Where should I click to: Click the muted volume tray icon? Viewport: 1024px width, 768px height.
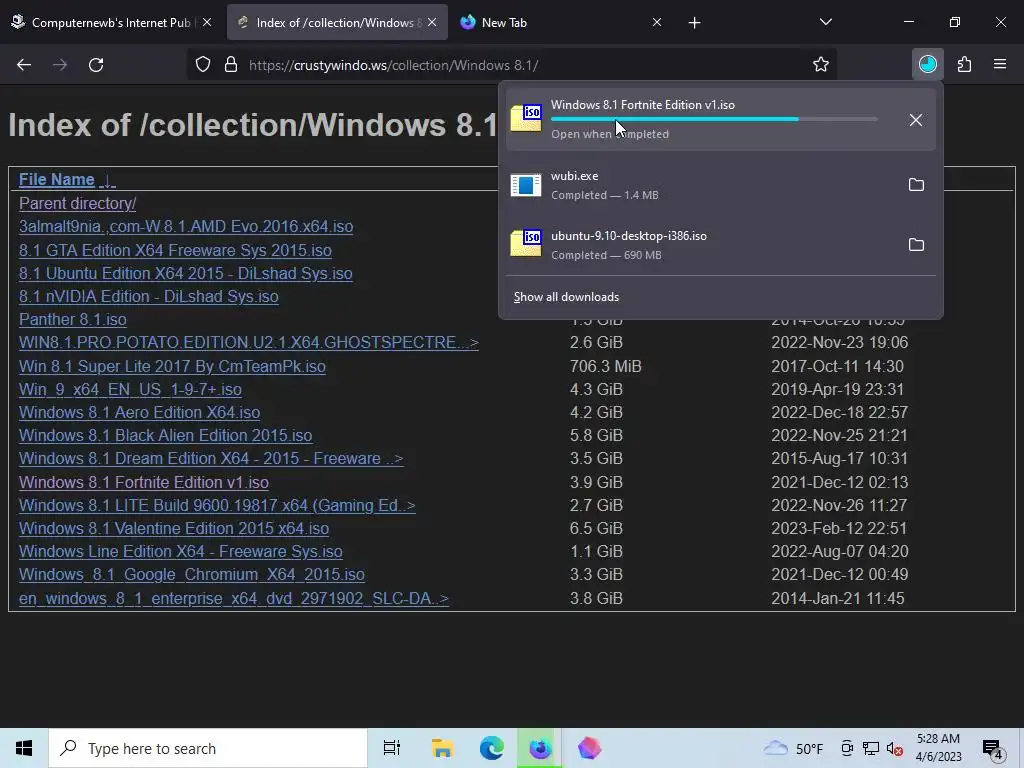[895, 748]
